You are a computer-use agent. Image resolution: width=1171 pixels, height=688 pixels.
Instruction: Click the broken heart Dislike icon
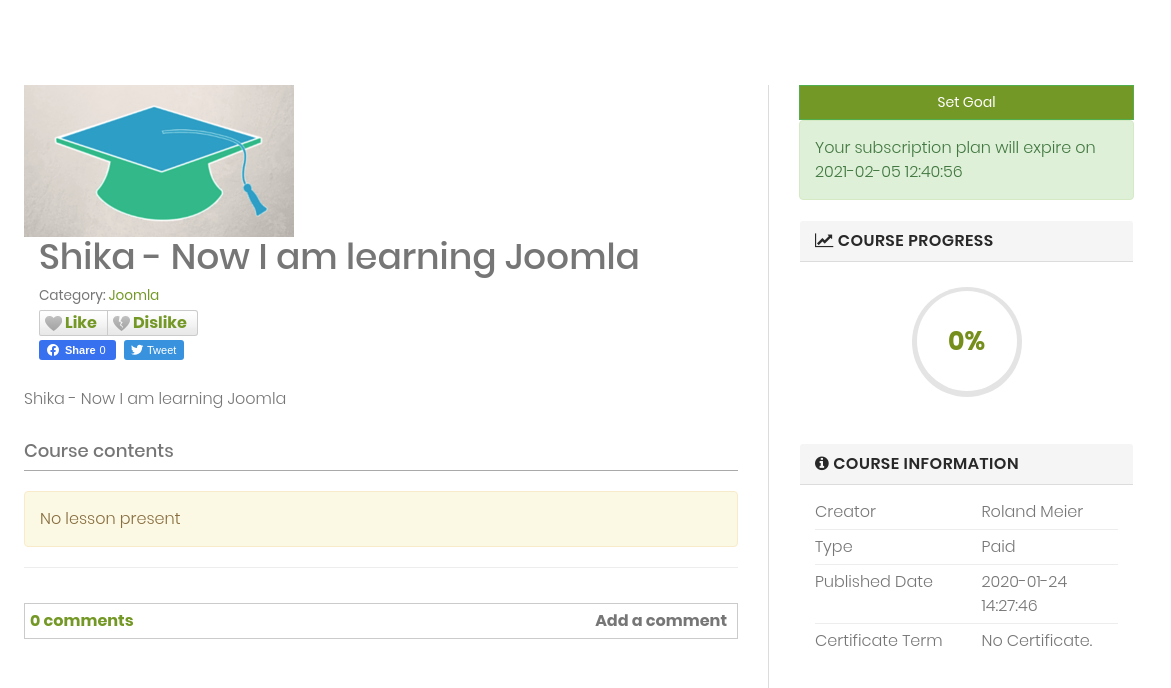coord(121,323)
